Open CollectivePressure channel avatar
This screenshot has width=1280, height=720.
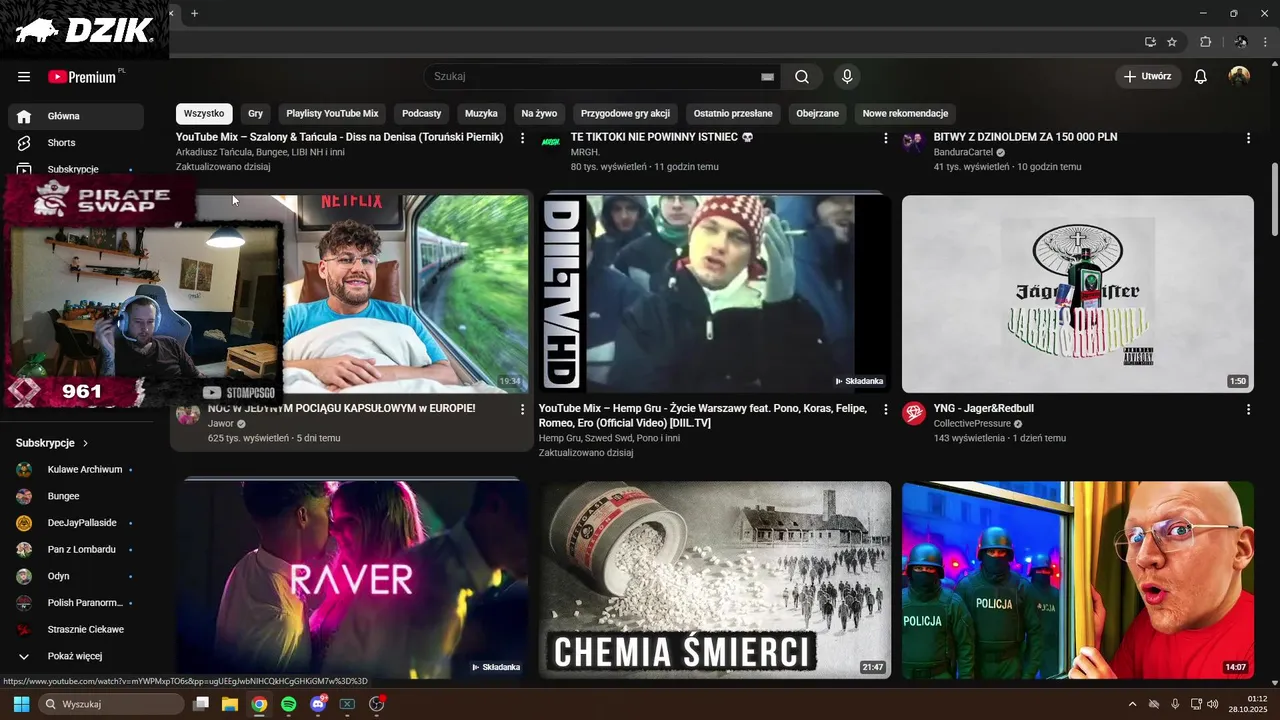pos(914,413)
